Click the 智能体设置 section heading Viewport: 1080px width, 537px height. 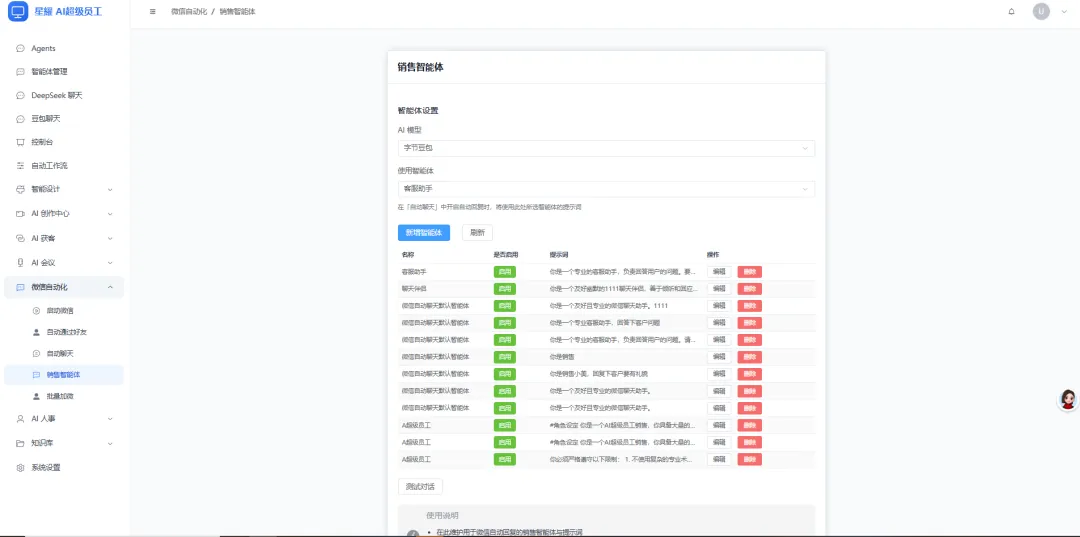(418, 110)
